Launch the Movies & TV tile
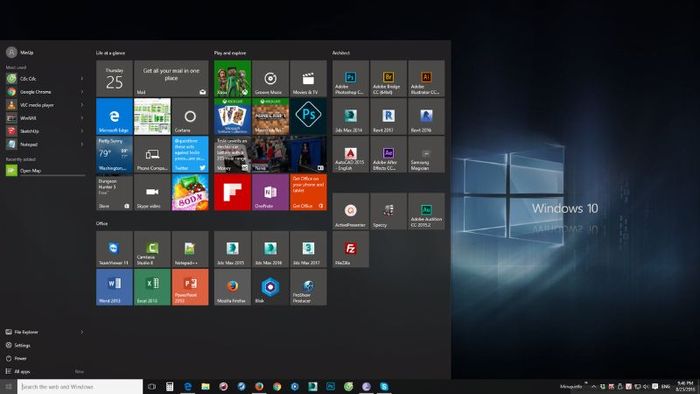The width and height of the screenshot is (700, 394). [x=308, y=79]
